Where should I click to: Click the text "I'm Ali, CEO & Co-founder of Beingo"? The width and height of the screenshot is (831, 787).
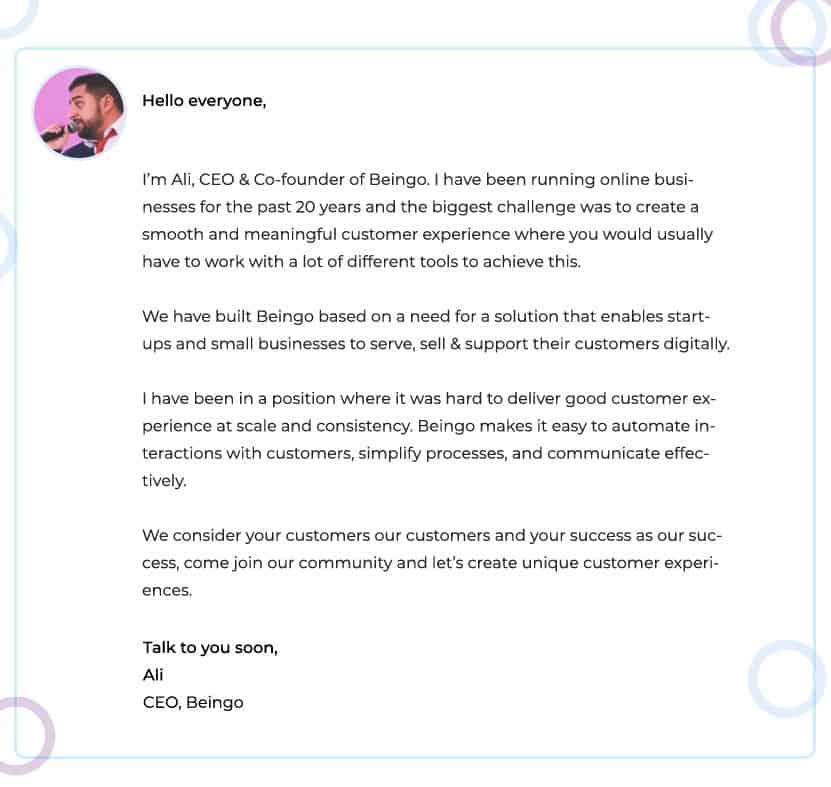(x=284, y=180)
